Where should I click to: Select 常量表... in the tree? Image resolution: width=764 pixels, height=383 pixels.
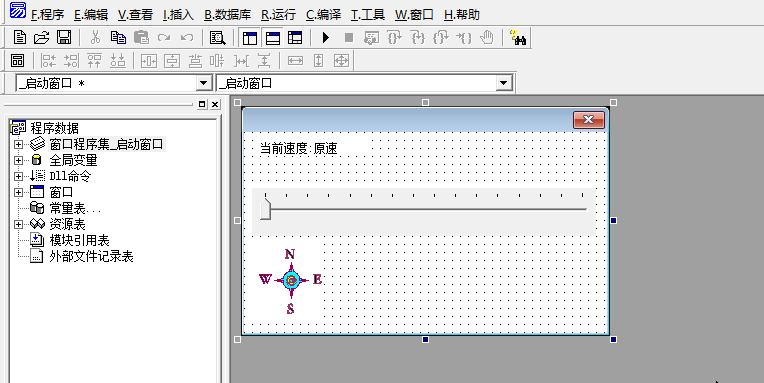75,209
